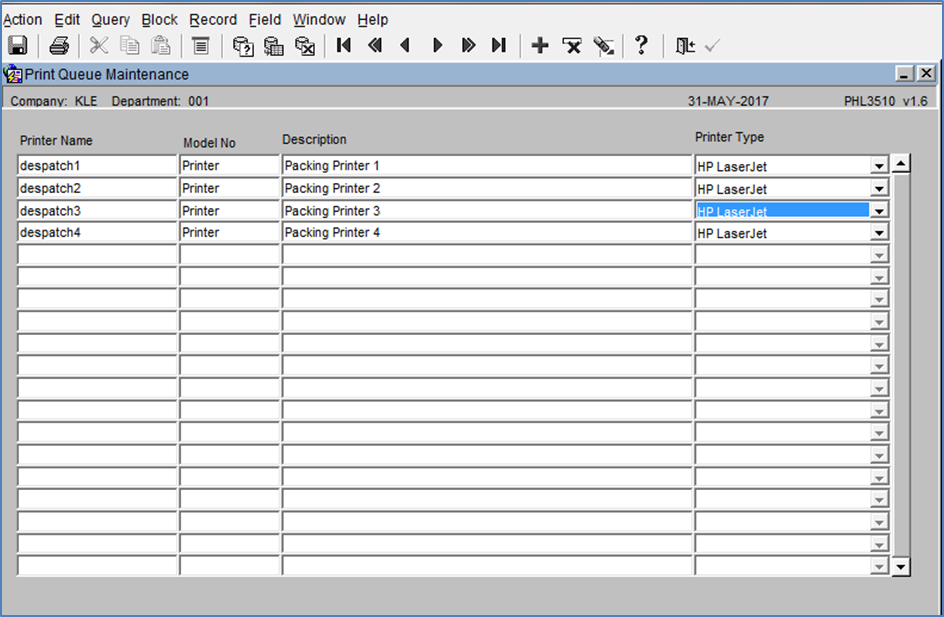Image resolution: width=944 pixels, height=617 pixels.
Task: Insert a new record with plus icon
Action: 540,45
